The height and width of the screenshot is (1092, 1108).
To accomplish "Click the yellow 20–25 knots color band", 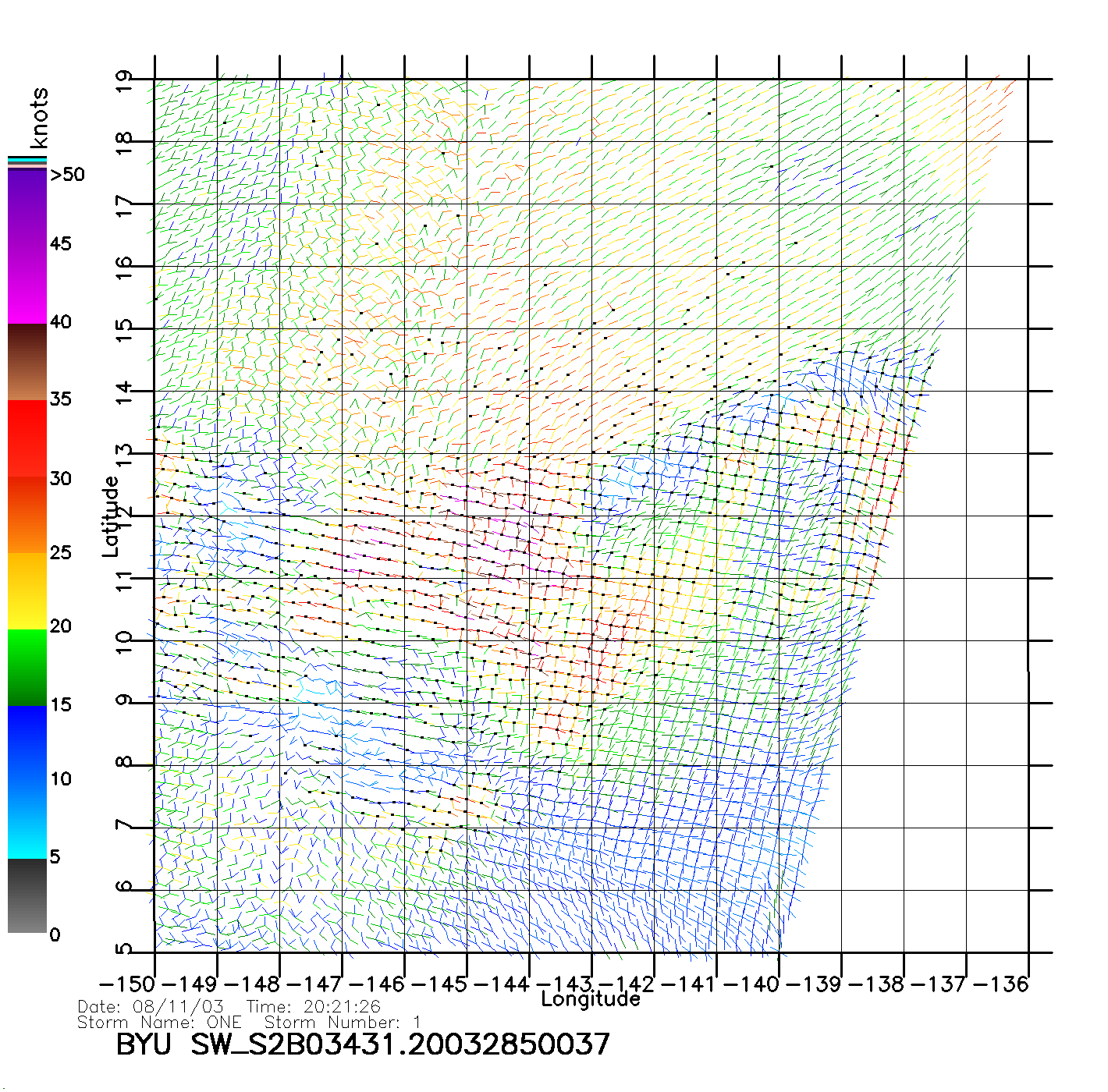I will (x=27, y=590).
